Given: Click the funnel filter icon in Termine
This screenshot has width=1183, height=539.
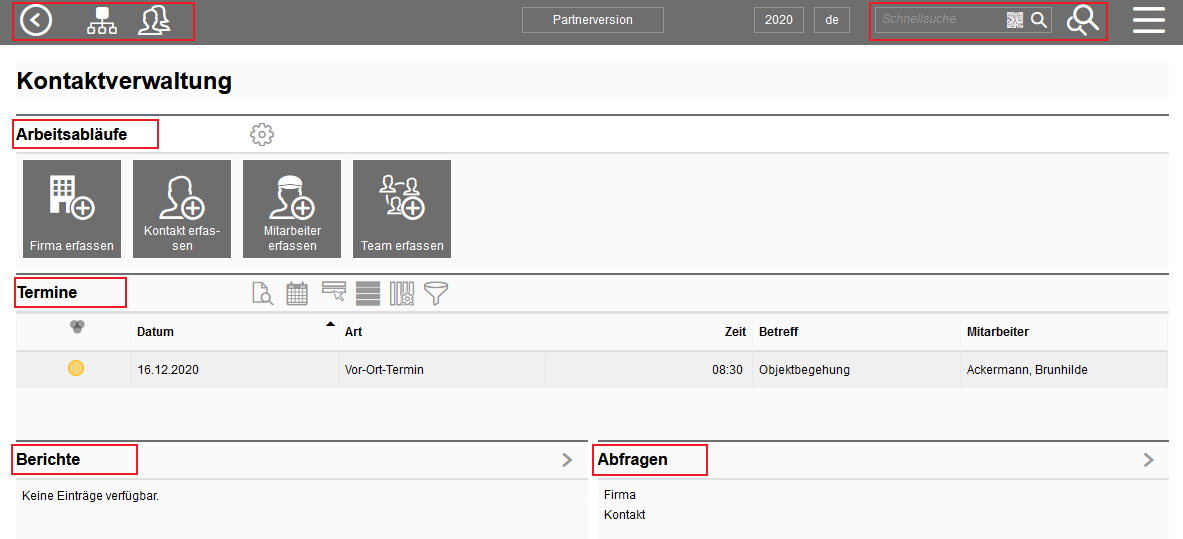Looking at the screenshot, I should coord(436,293).
